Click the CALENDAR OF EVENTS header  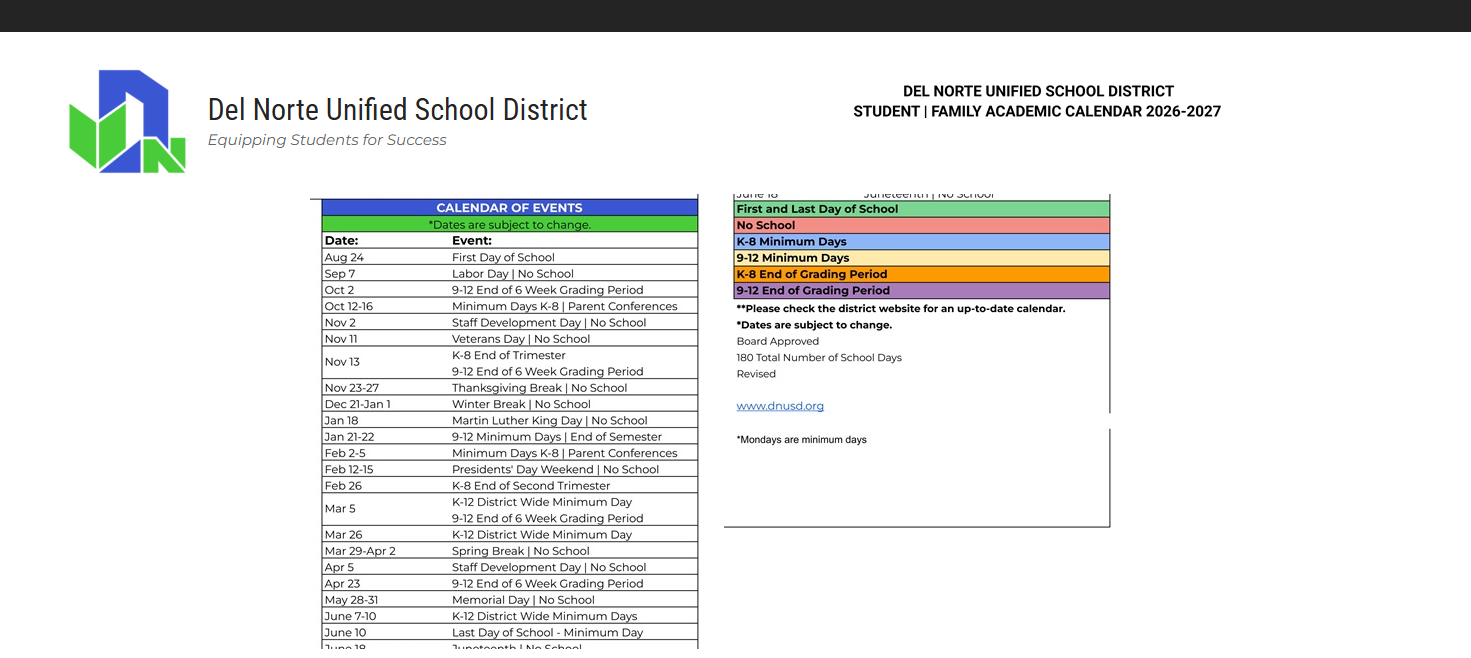(x=509, y=208)
